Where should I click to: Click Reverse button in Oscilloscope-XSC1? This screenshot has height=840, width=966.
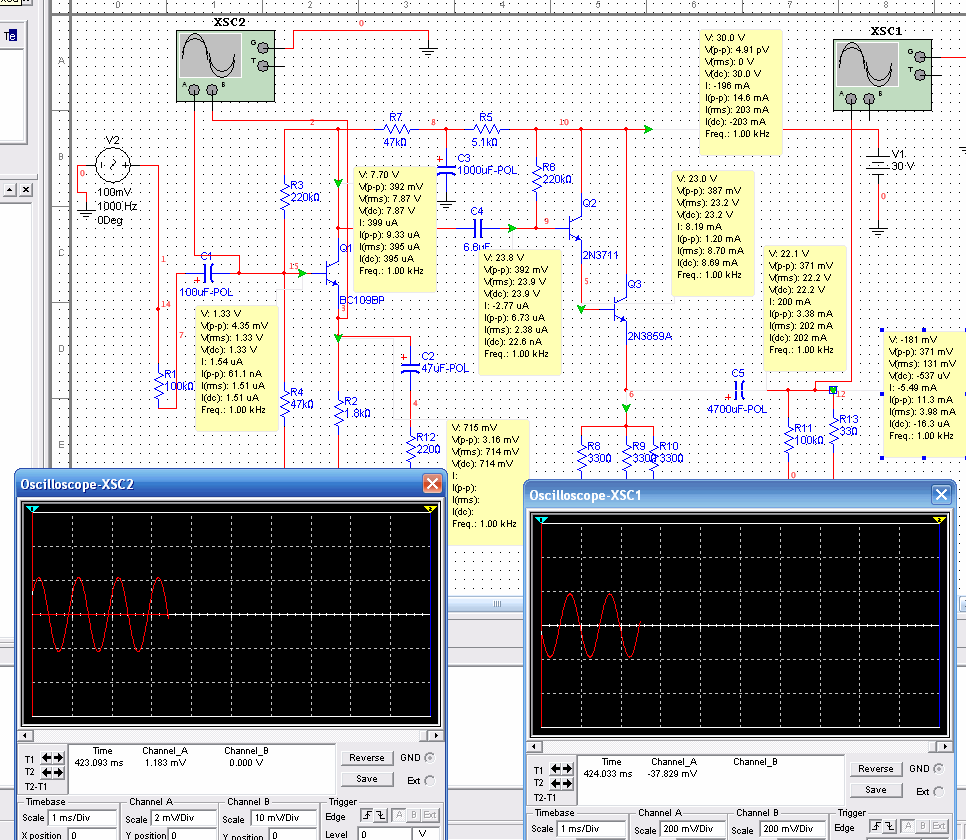(x=876, y=769)
